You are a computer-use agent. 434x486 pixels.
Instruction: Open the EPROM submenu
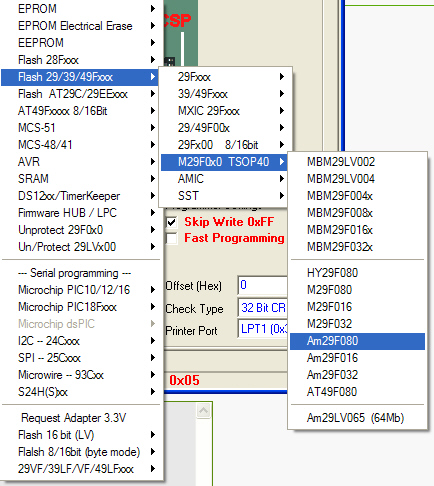click(x=81, y=9)
